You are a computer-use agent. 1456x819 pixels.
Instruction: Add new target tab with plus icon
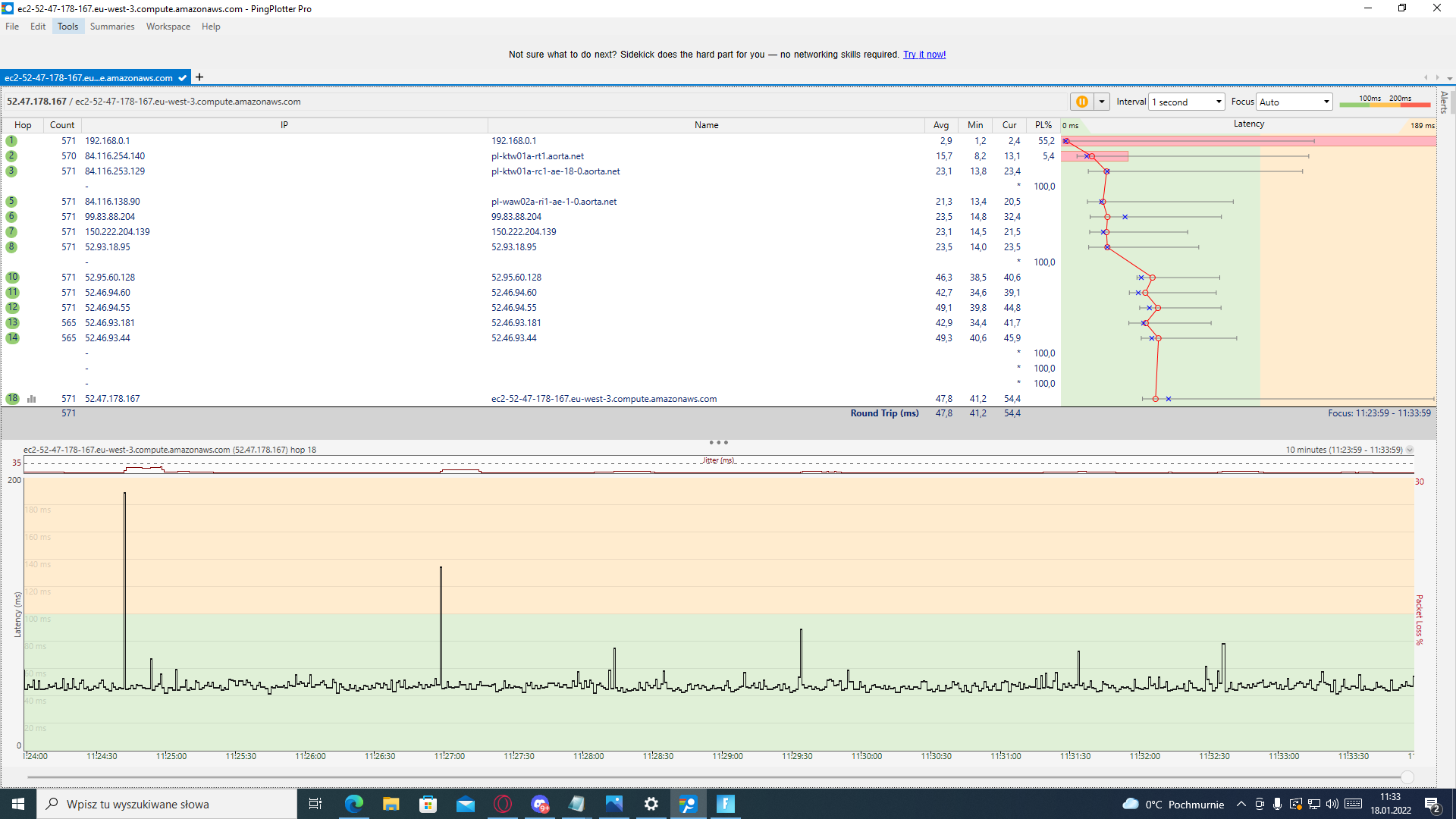click(x=199, y=77)
